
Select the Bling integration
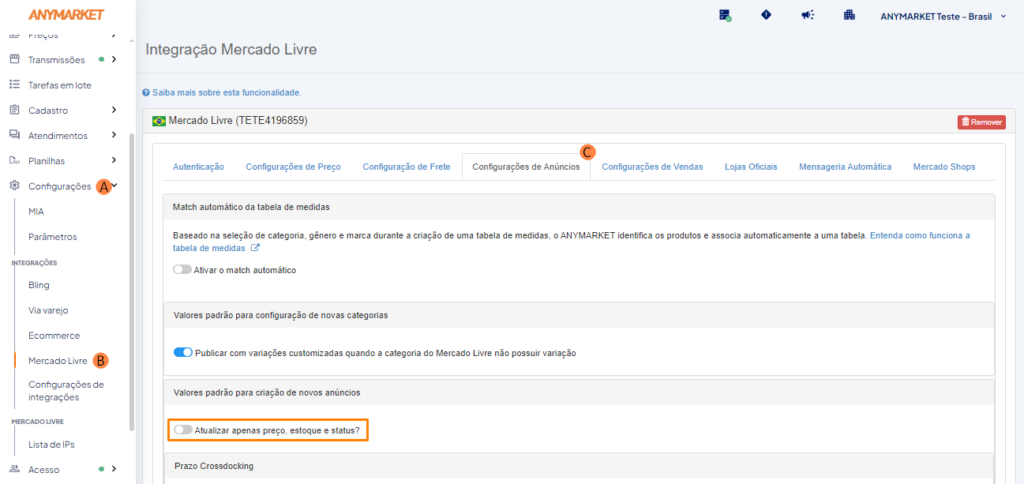39,285
